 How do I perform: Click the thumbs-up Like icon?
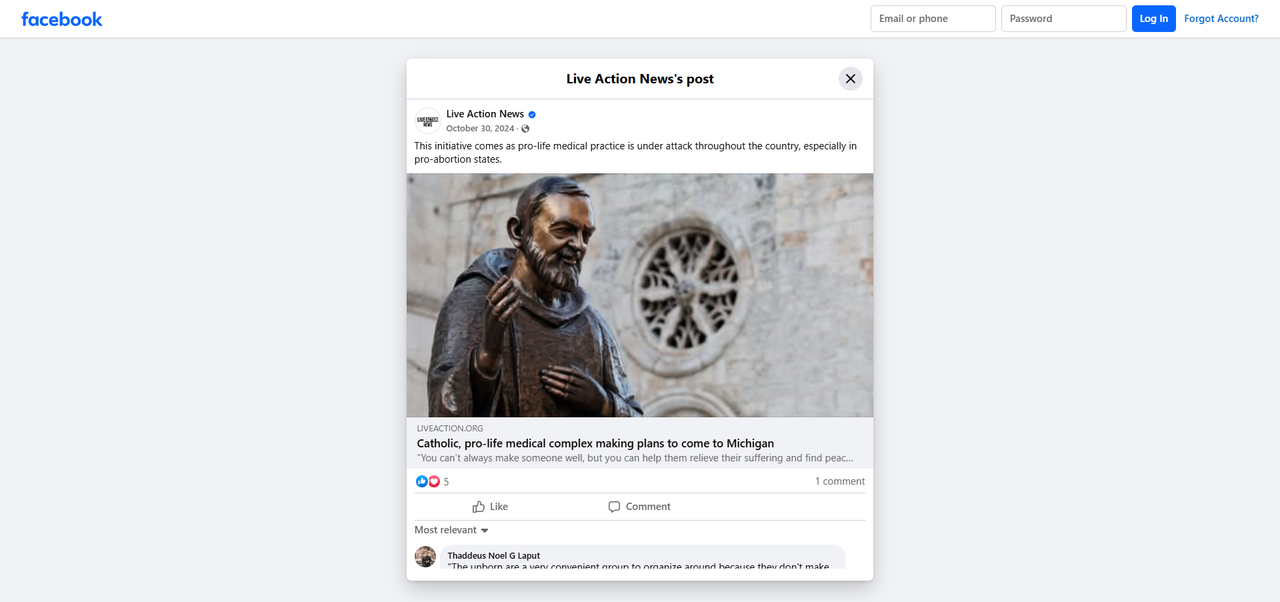(479, 507)
